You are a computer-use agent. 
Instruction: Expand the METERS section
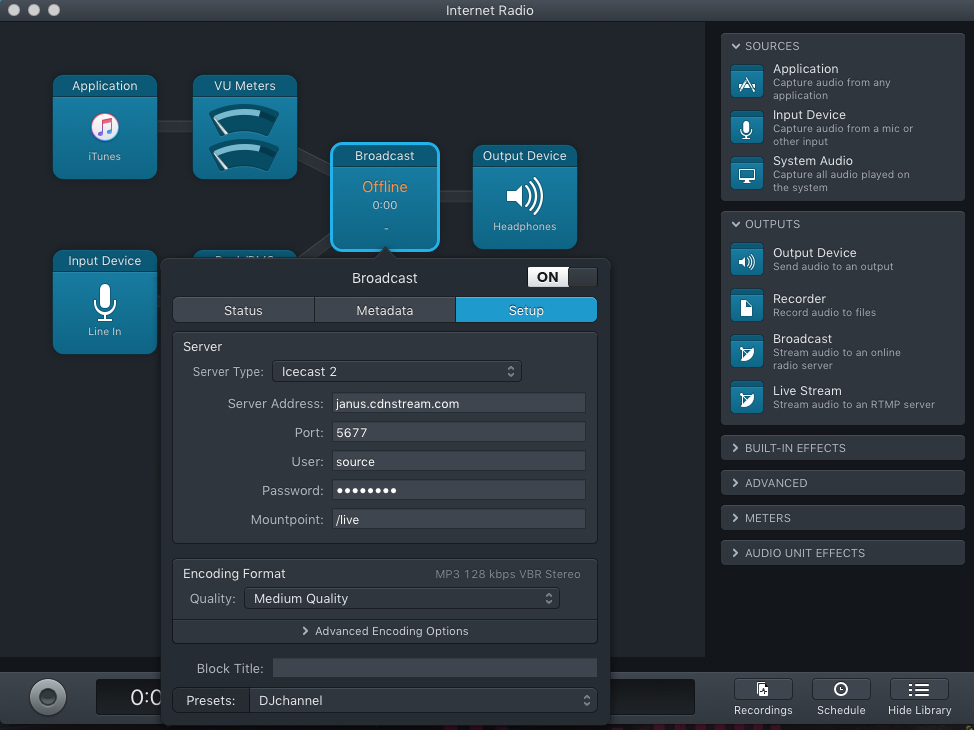(x=842, y=518)
